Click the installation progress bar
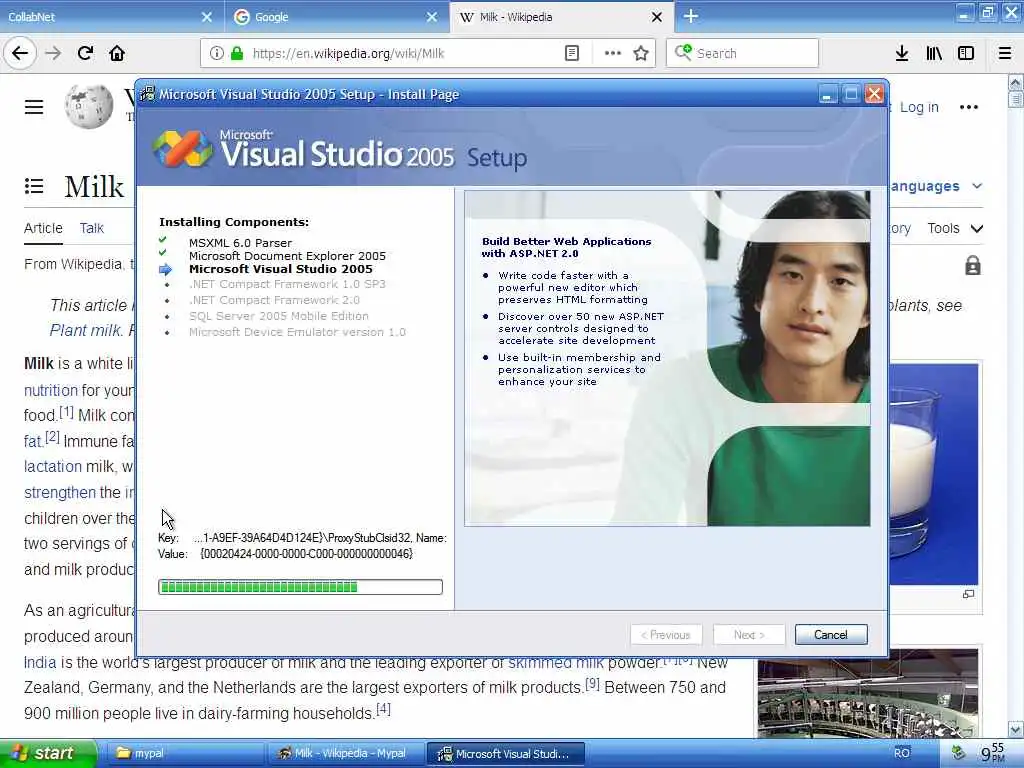 [x=300, y=586]
